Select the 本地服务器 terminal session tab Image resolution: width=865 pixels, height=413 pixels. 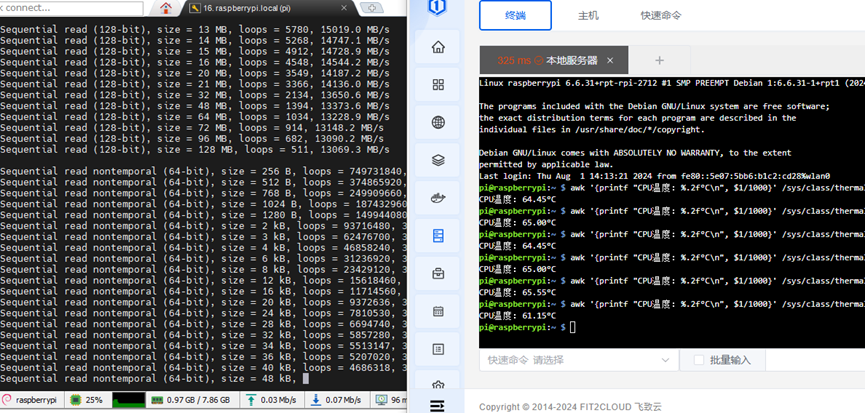pyautogui.click(x=554, y=60)
